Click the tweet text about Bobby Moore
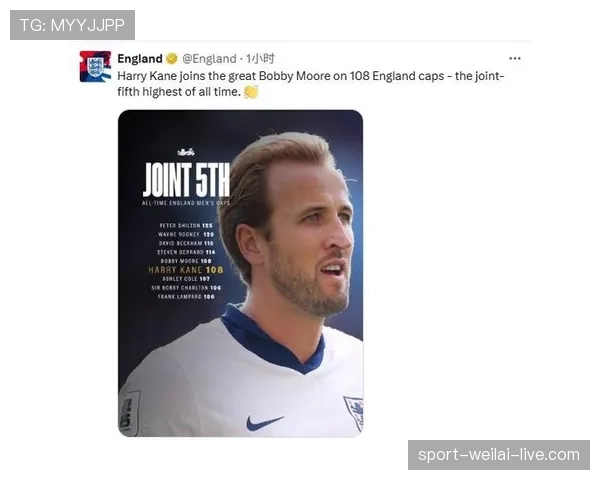Screen dimensions: 600x480 310,84
